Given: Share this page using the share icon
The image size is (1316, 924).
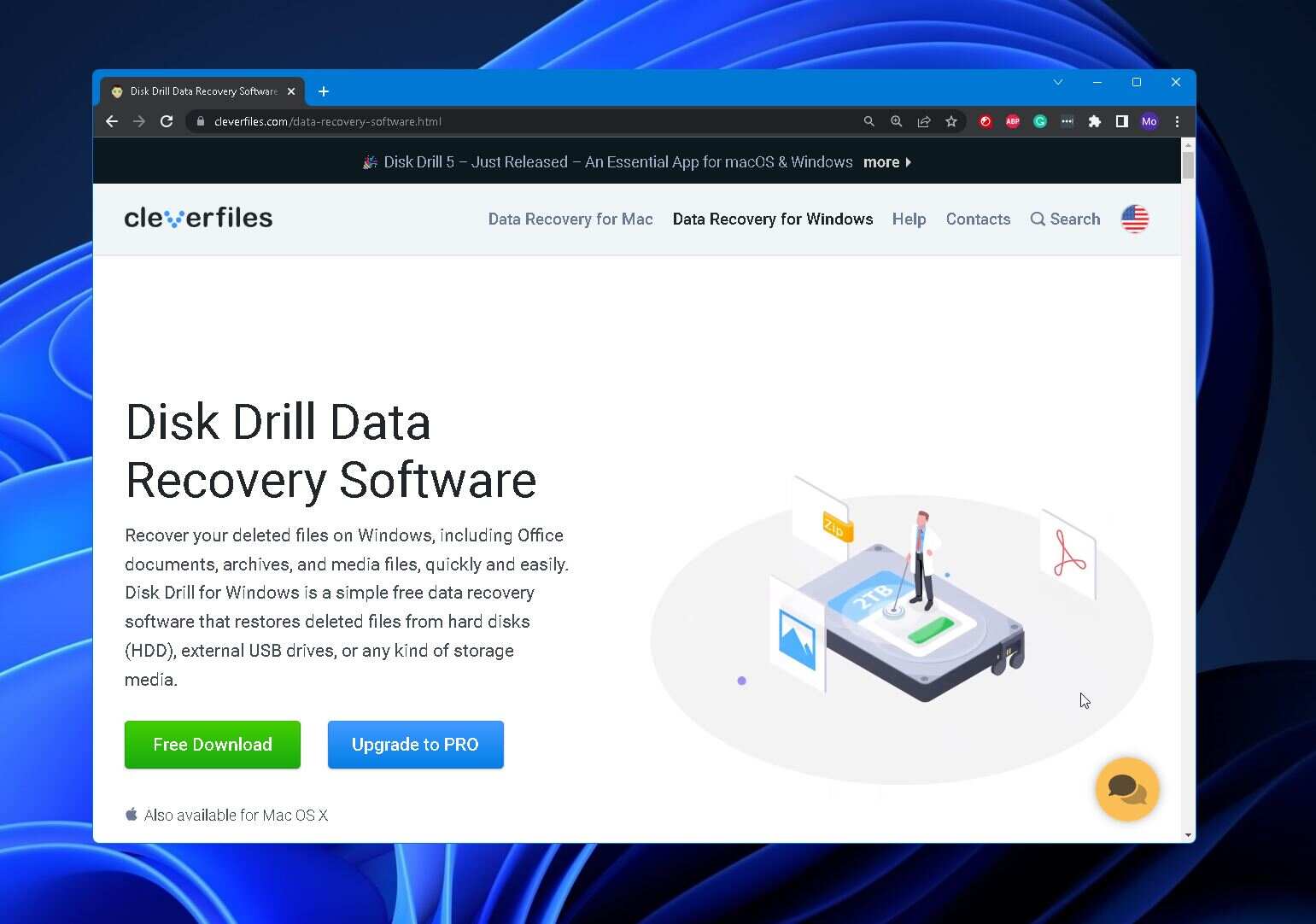Looking at the screenshot, I should point(924,121).
